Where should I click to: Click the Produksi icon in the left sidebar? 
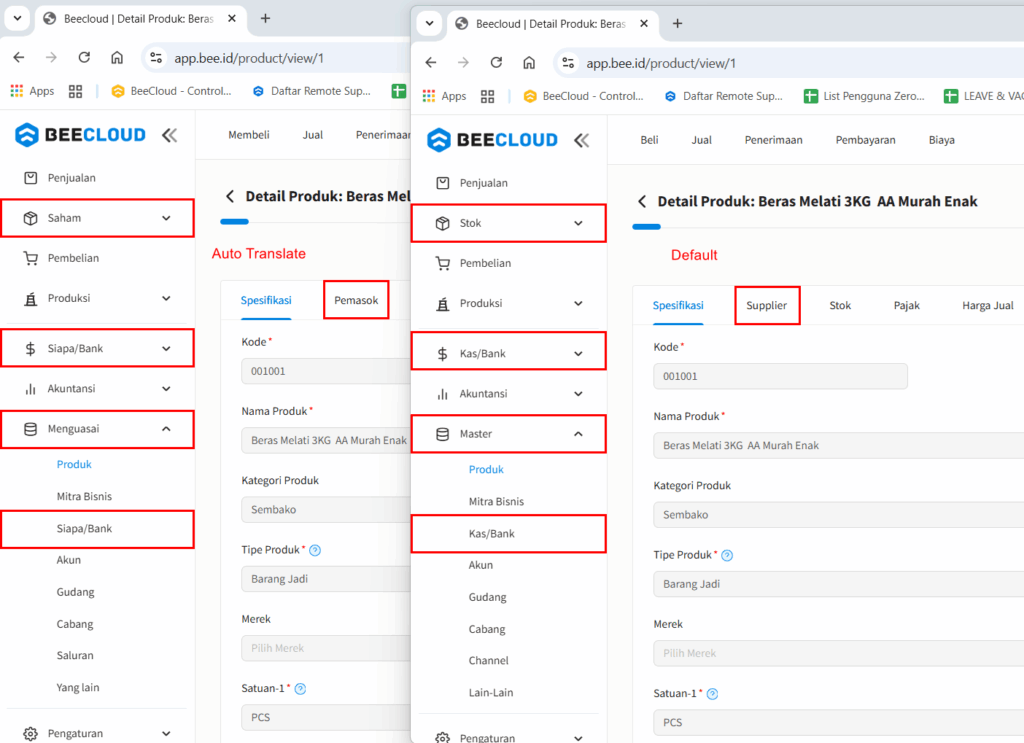click(30, 298)
